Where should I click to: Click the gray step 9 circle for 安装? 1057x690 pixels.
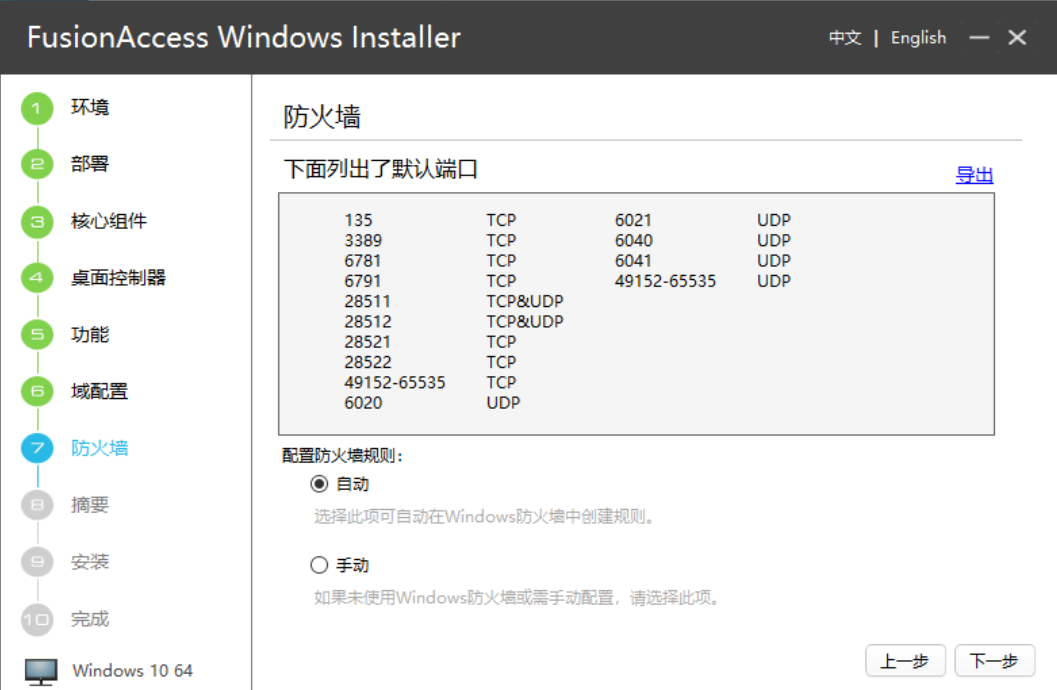pyautogui.click(x=37, y=562)
